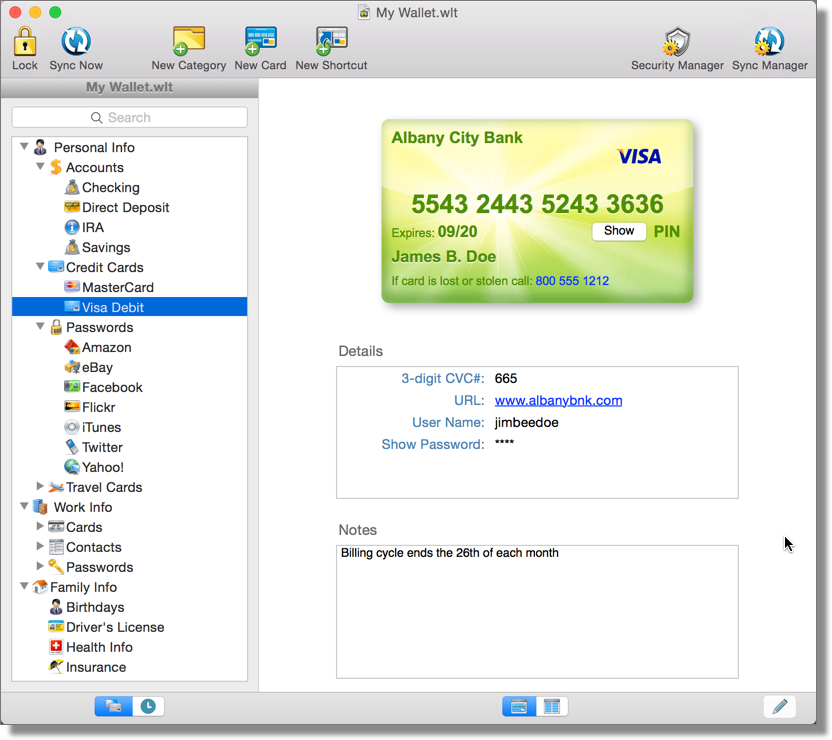Collapse the Credit Cards folder
832x740 pixels.
40,266
